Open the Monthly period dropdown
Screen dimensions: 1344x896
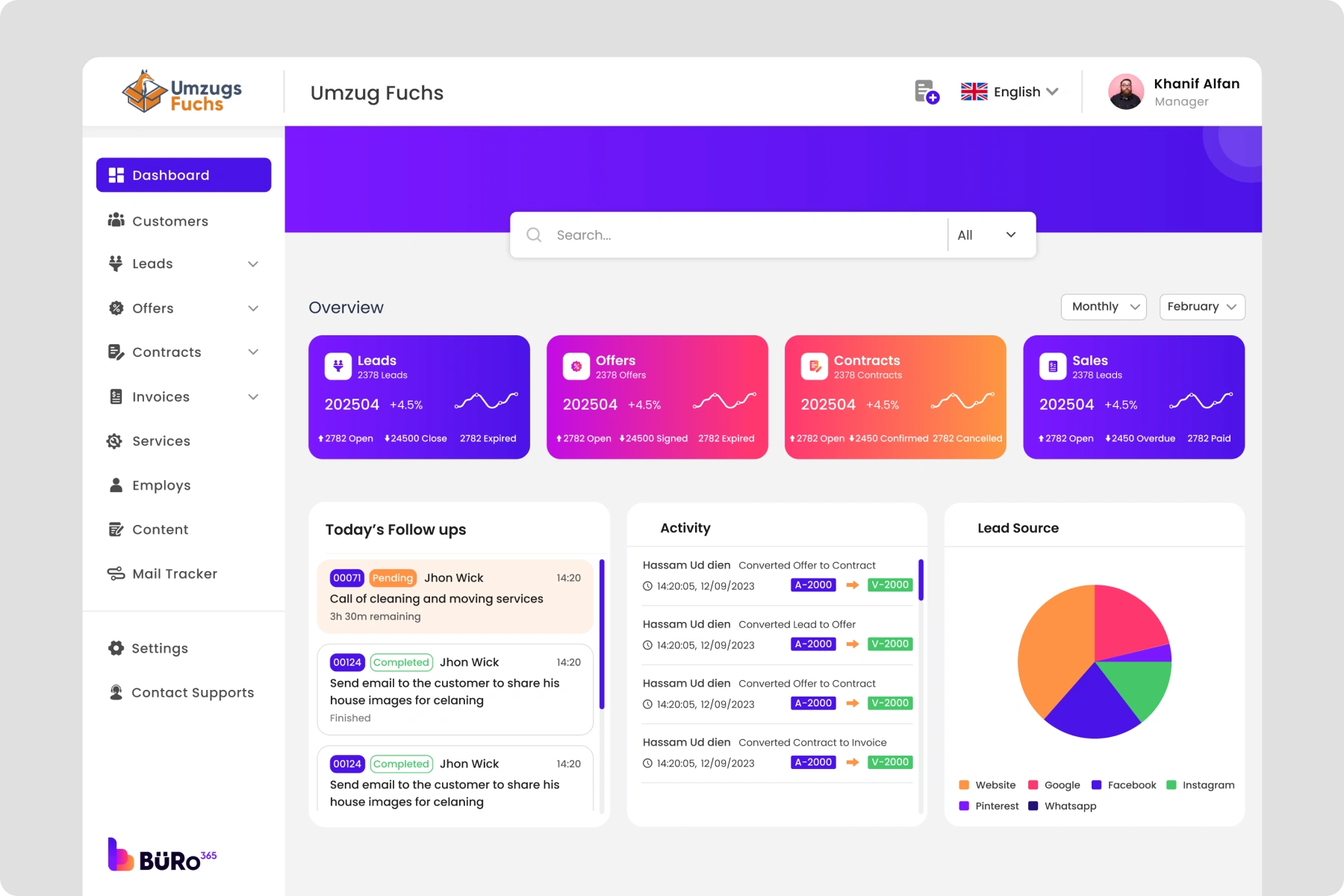pyautogui.click(x=1104, y=307)
